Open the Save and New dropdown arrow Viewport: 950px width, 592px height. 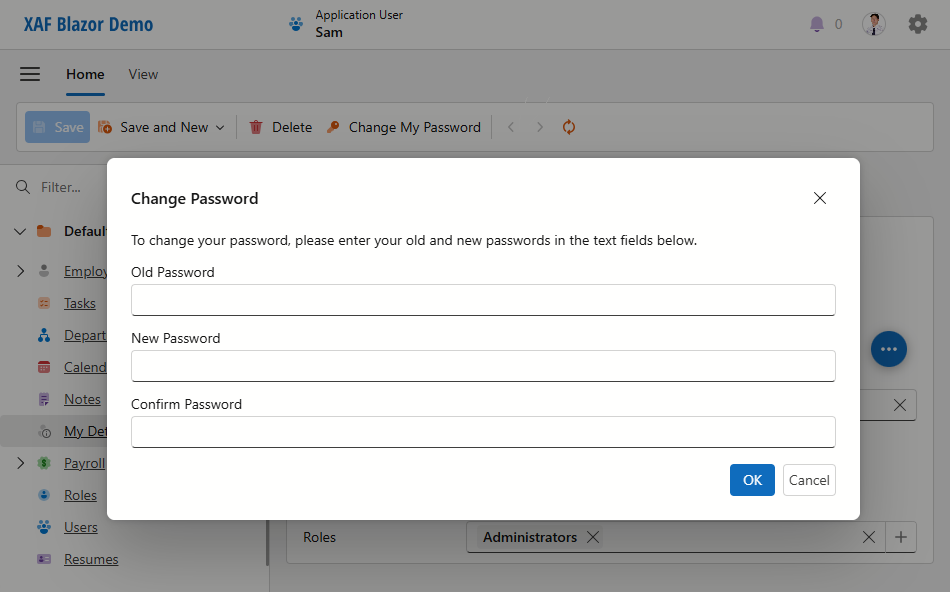click(x=219, y=126)
